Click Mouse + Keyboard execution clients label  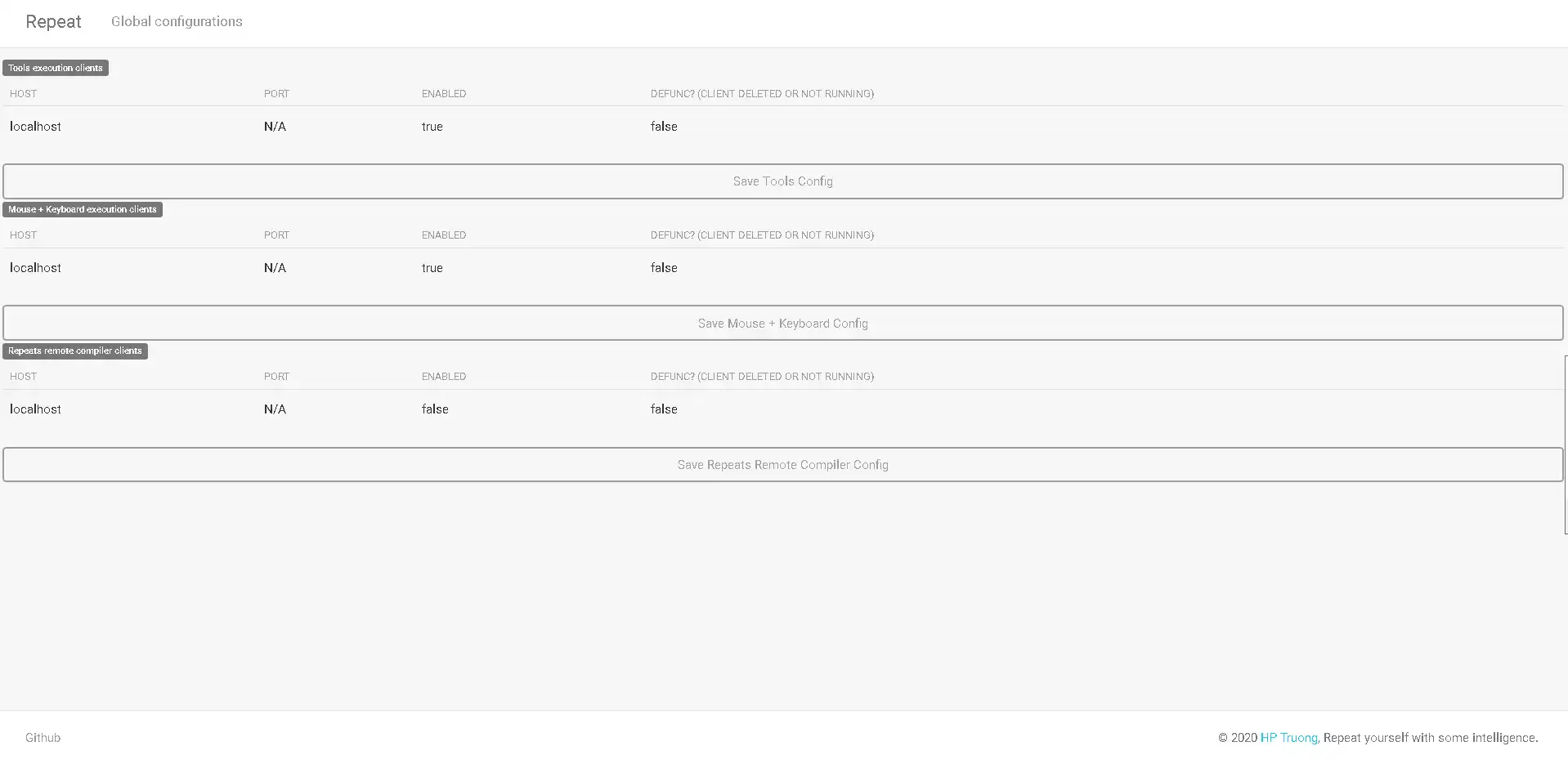(x=83, y=209)
